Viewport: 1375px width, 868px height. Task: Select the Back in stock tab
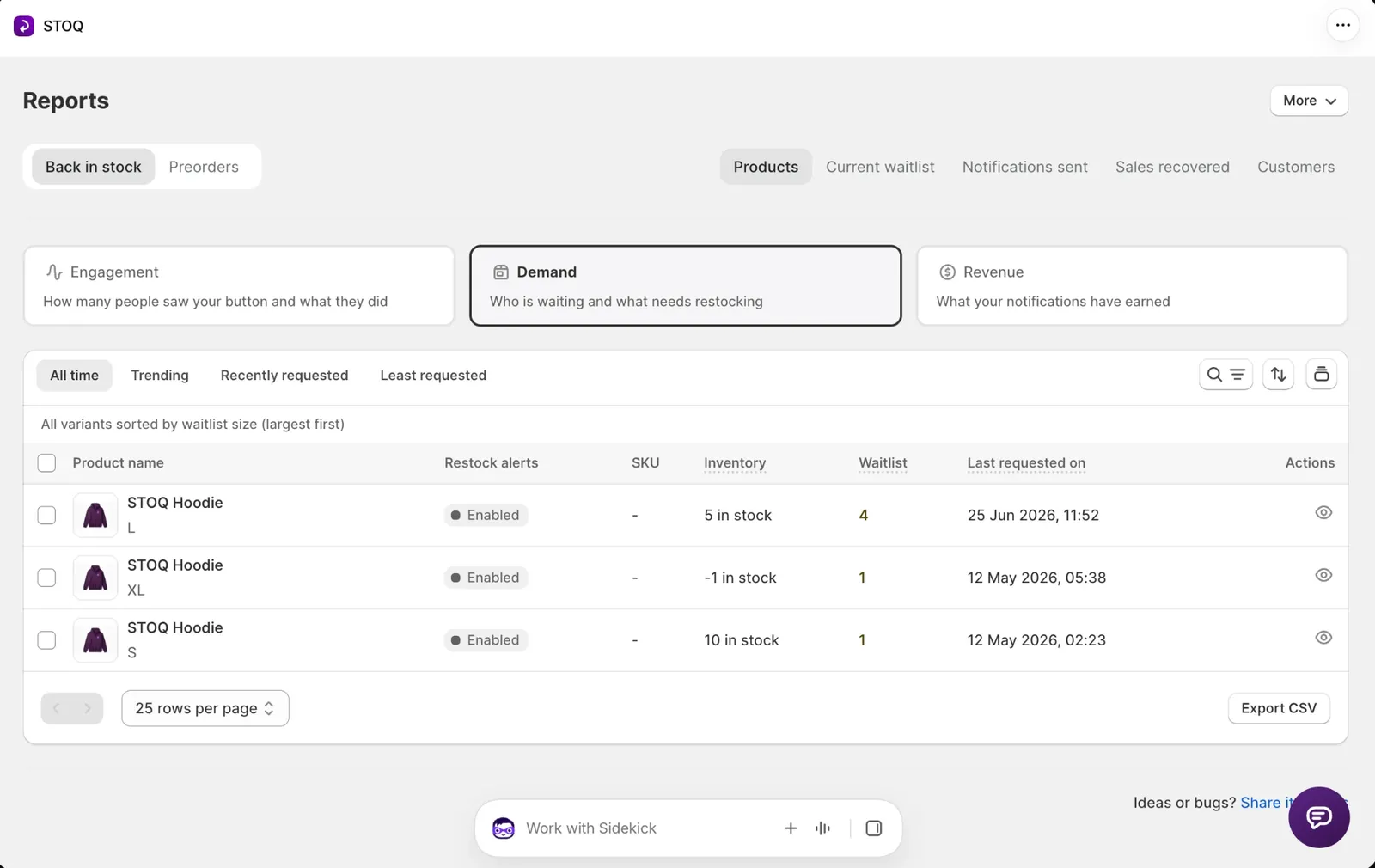(x=93, y=167)
